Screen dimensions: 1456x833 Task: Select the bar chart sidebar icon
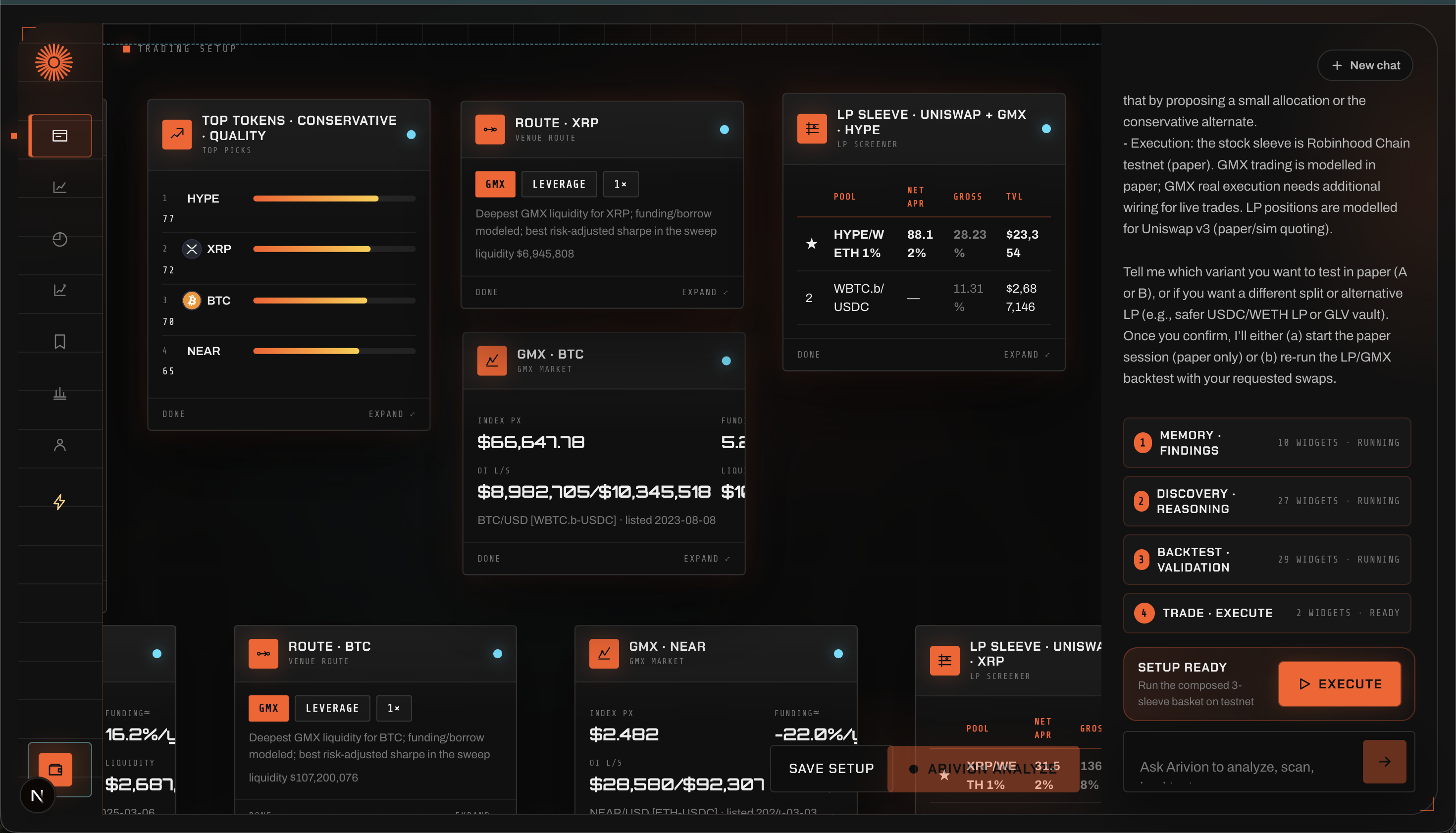click(60, 393)
